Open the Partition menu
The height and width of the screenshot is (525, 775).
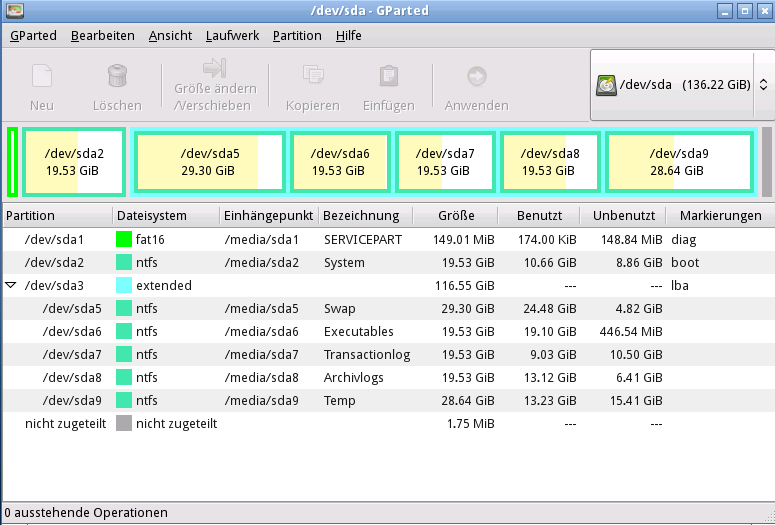click(297, 36)
